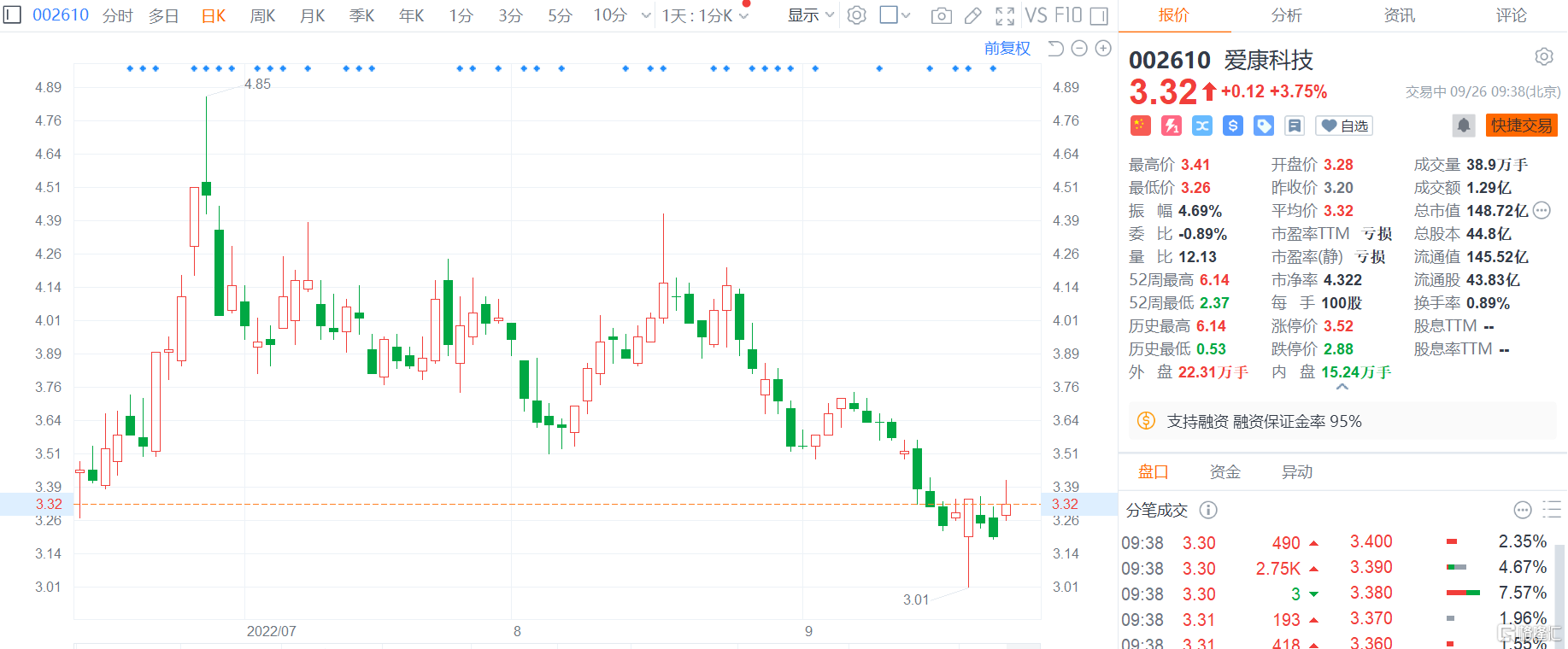This screenshot has width=1568, height=649.
Task: Click the blue price tag icon
Action: (x=1264, y=126)
